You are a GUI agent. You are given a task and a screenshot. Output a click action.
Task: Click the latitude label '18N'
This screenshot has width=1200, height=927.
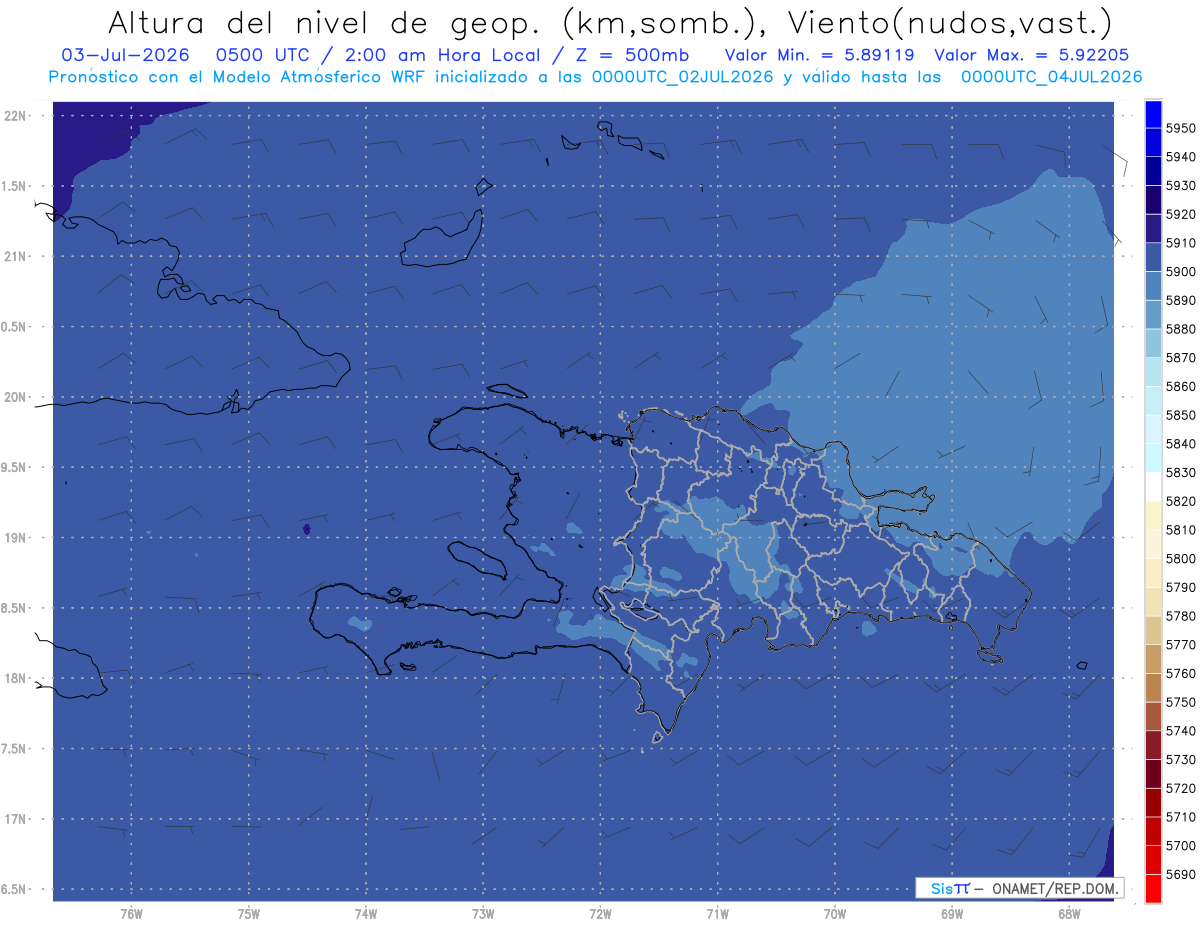pyautogui.click(x=15, y=678)
